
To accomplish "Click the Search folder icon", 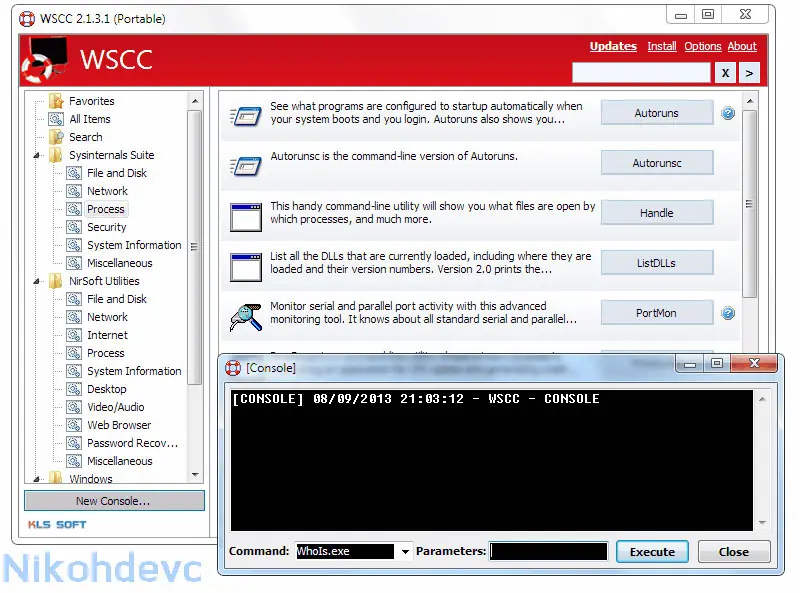I will click(56, 137).
